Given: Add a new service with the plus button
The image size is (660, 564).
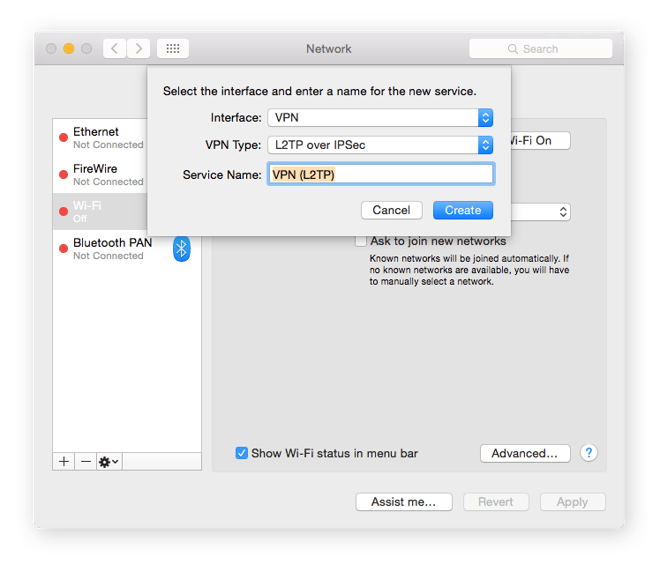Looking at the screenshot, I should click(64, 462).
